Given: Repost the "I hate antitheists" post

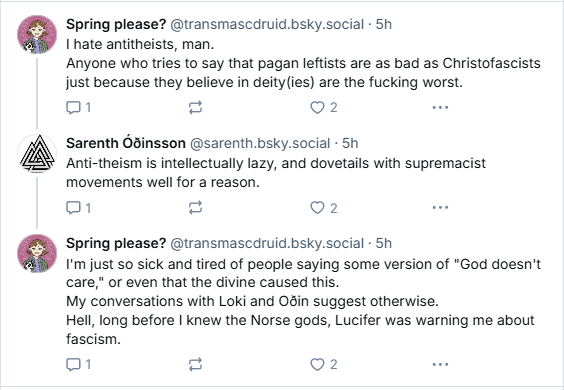Looking at the screenshot, I should pos(195,107).
